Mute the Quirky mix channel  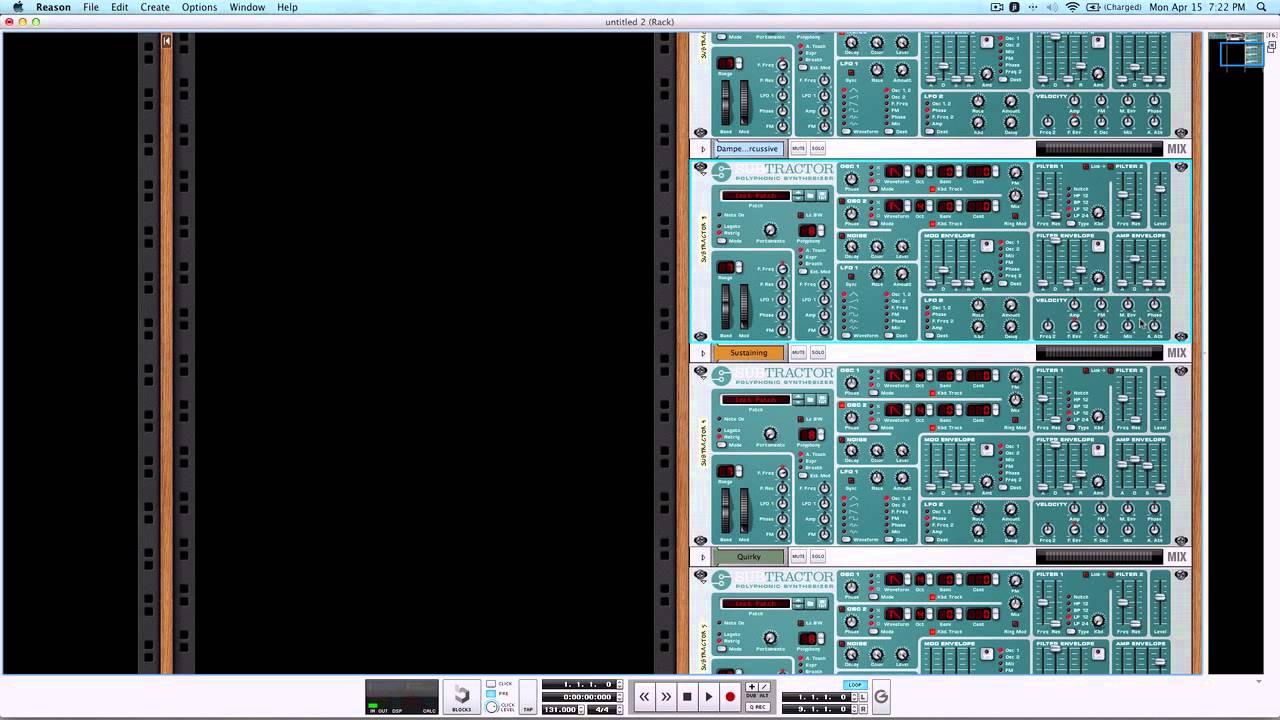(798, 557)
